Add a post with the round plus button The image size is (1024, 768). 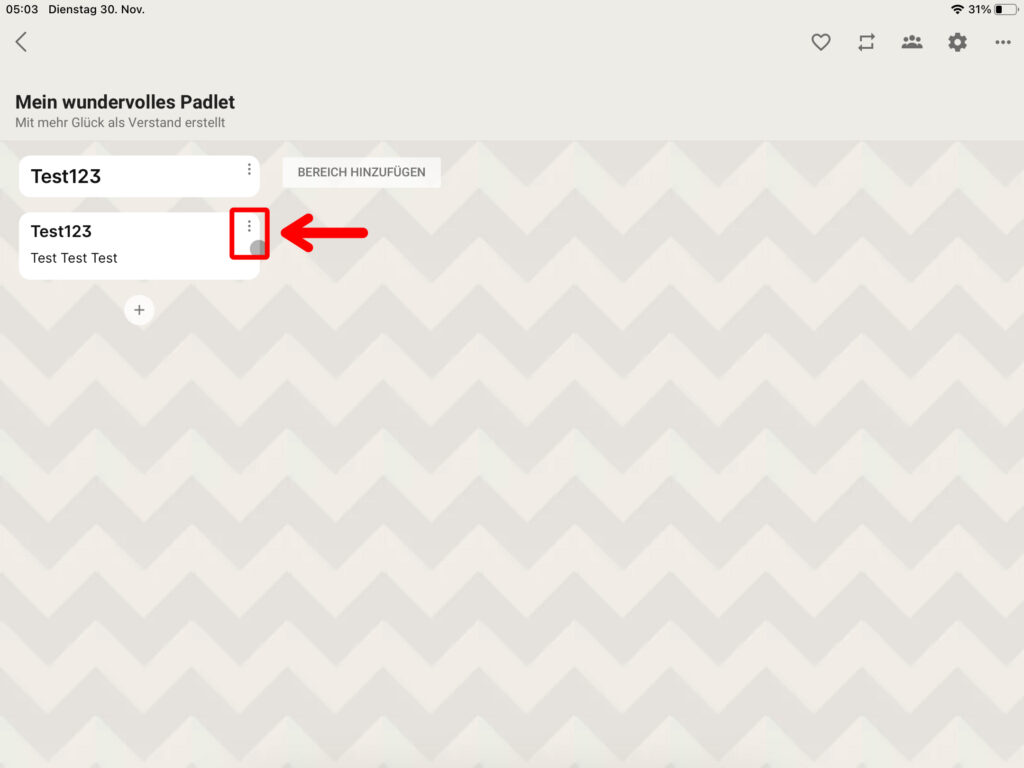pyautogui.click(x=139, y=310)
